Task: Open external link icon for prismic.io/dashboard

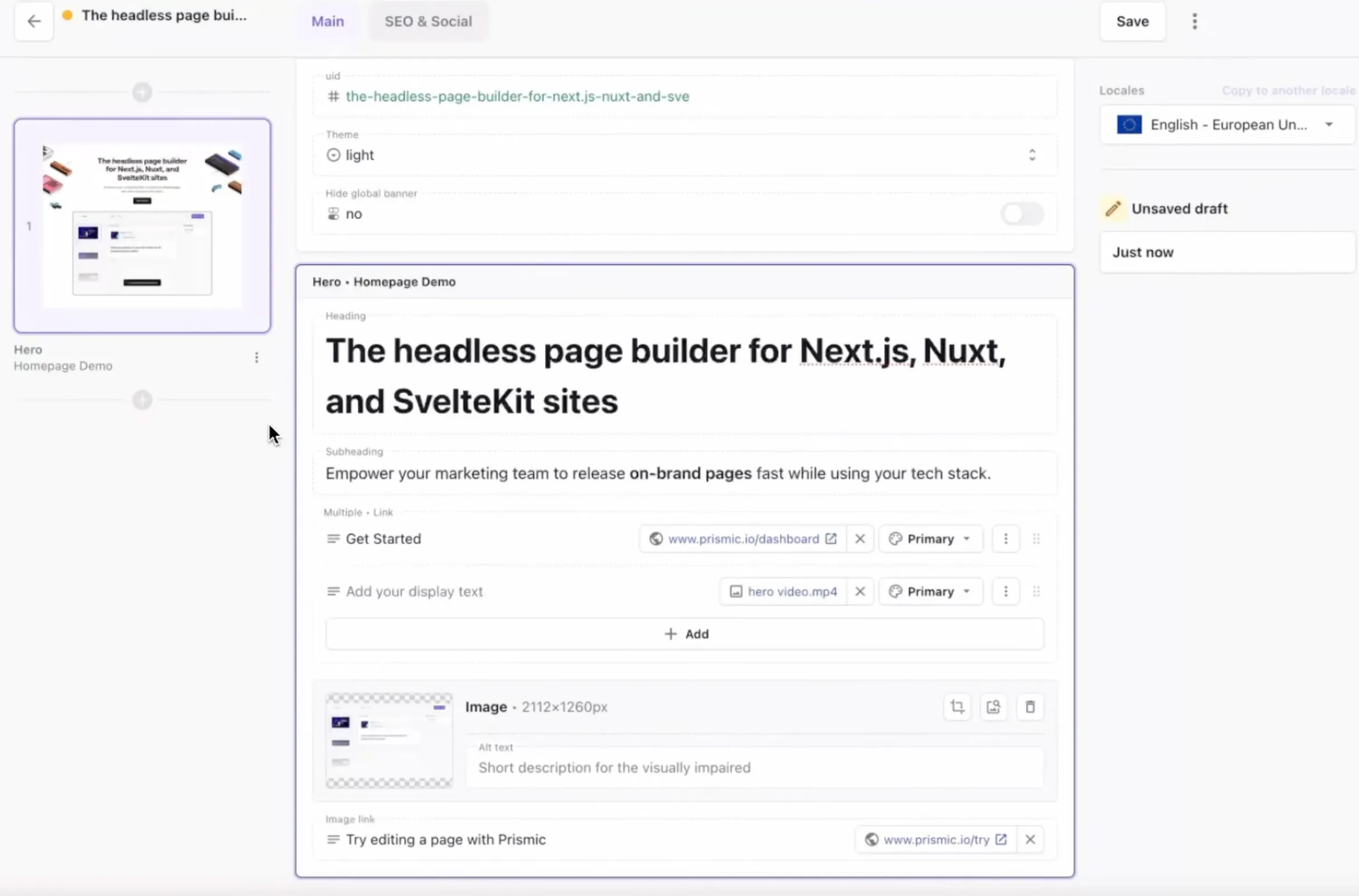Action: [x=831, y=539]
